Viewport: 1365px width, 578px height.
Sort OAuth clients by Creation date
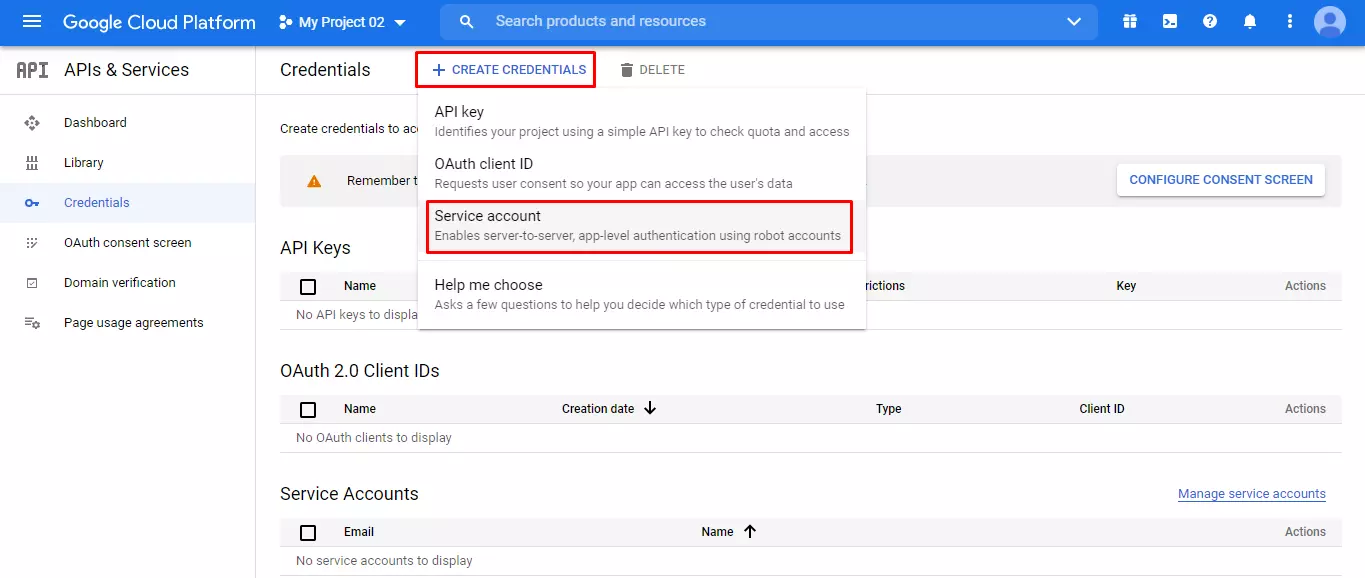click(598, 409)
